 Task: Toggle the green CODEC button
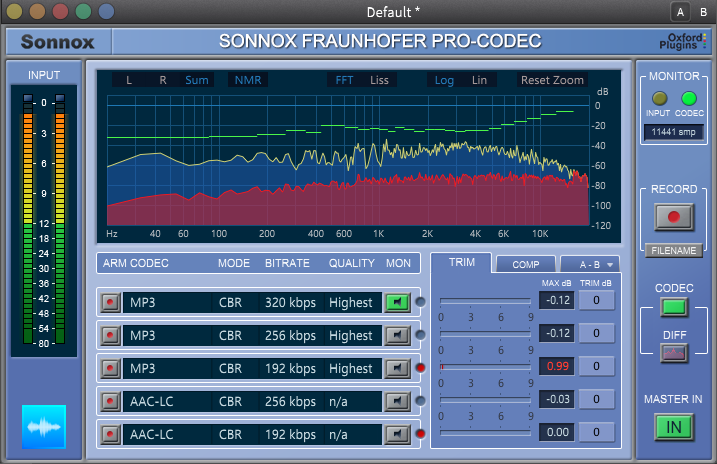point(674,307)
